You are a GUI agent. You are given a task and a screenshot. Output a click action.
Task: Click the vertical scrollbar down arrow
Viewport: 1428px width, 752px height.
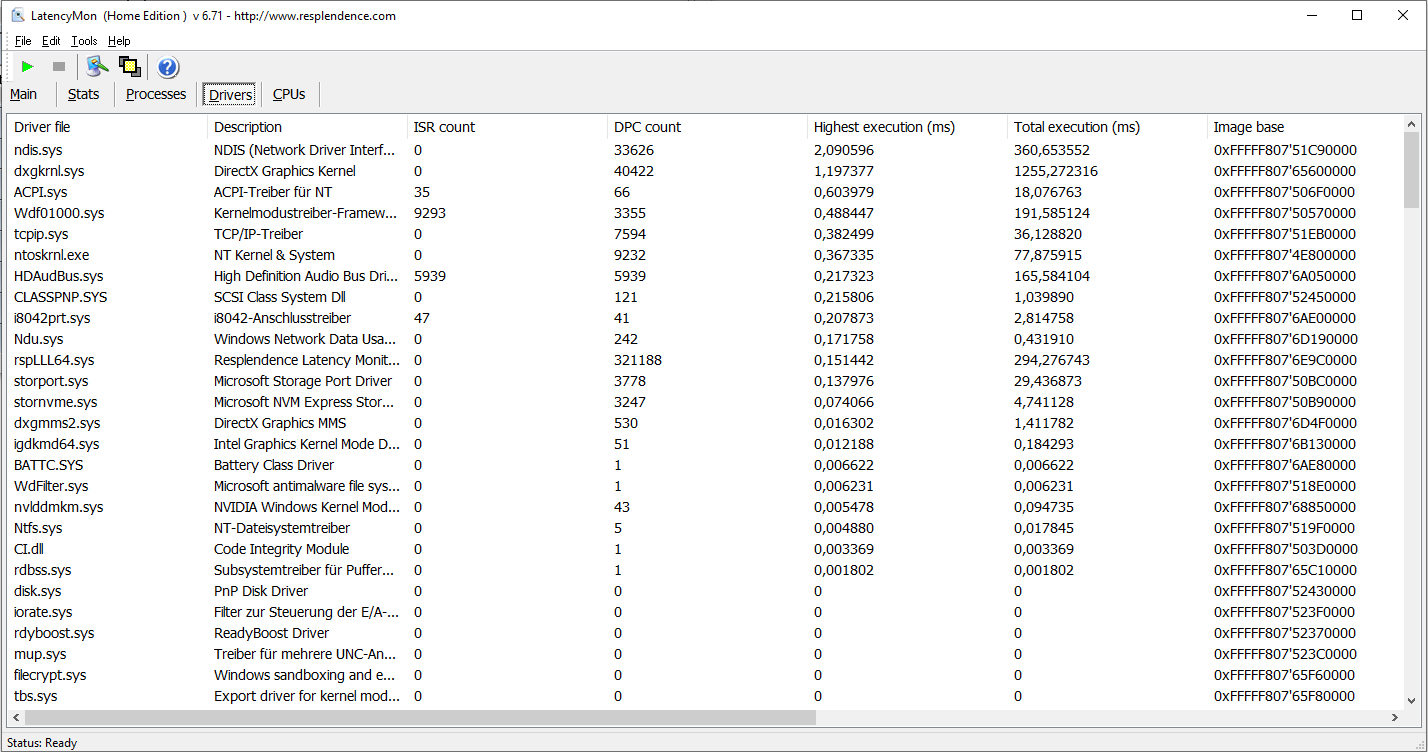pyautogui.click(x=1412, y=701)
